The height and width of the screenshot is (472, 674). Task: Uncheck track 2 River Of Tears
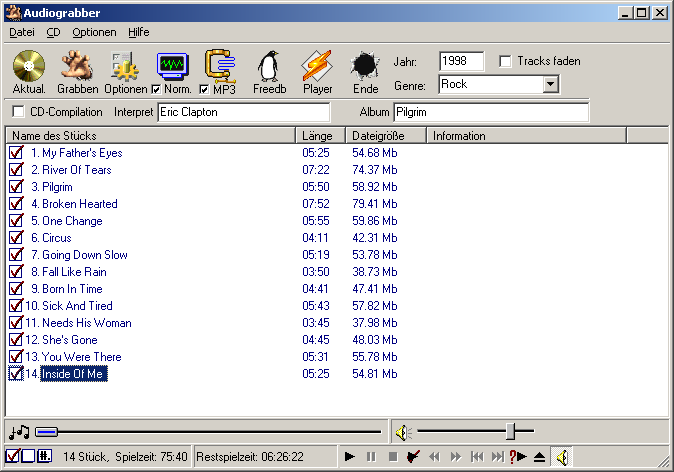(16, 170)
